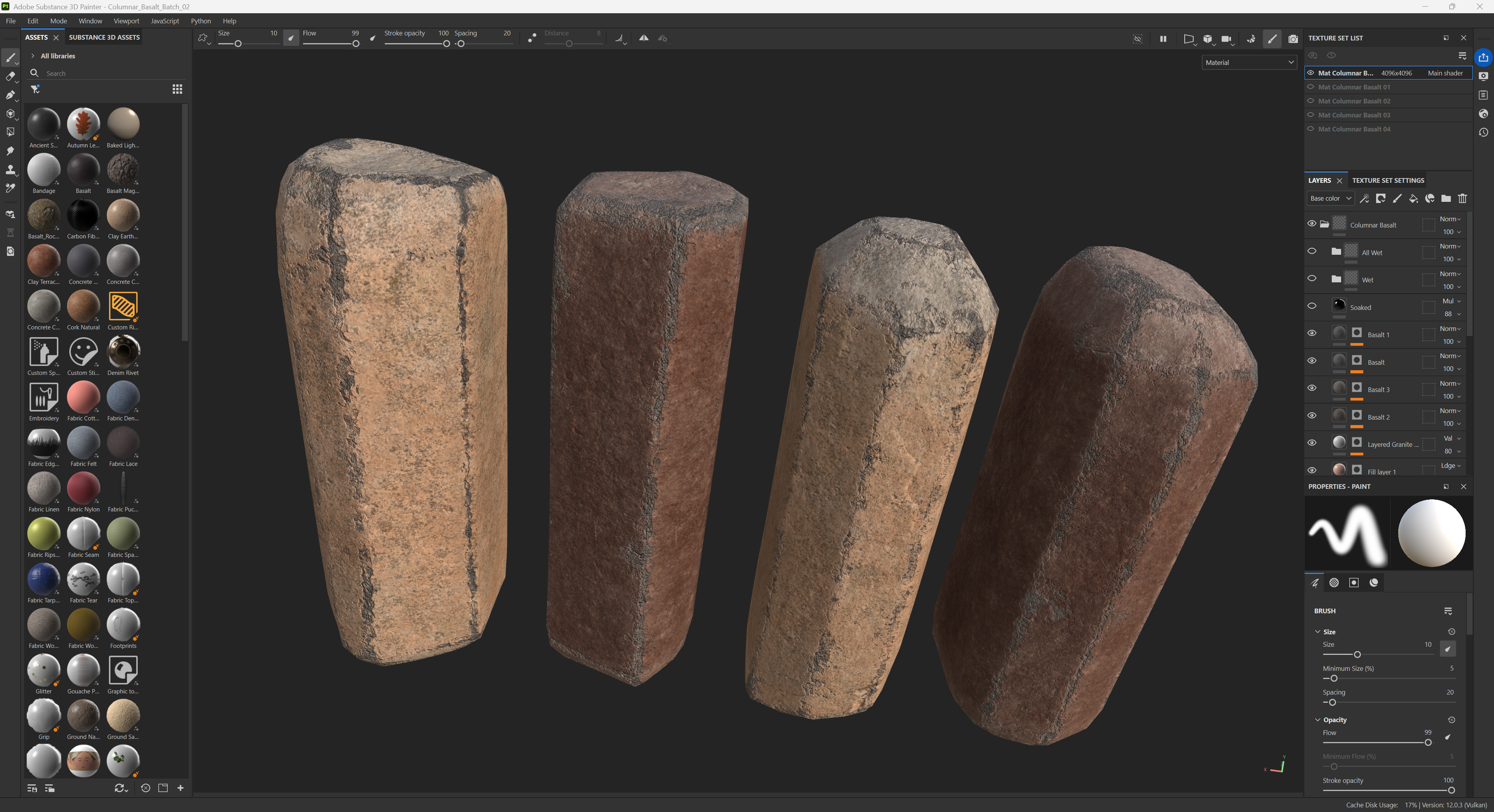
Task: Reset Opacity section parameters
Action: 1451,720
